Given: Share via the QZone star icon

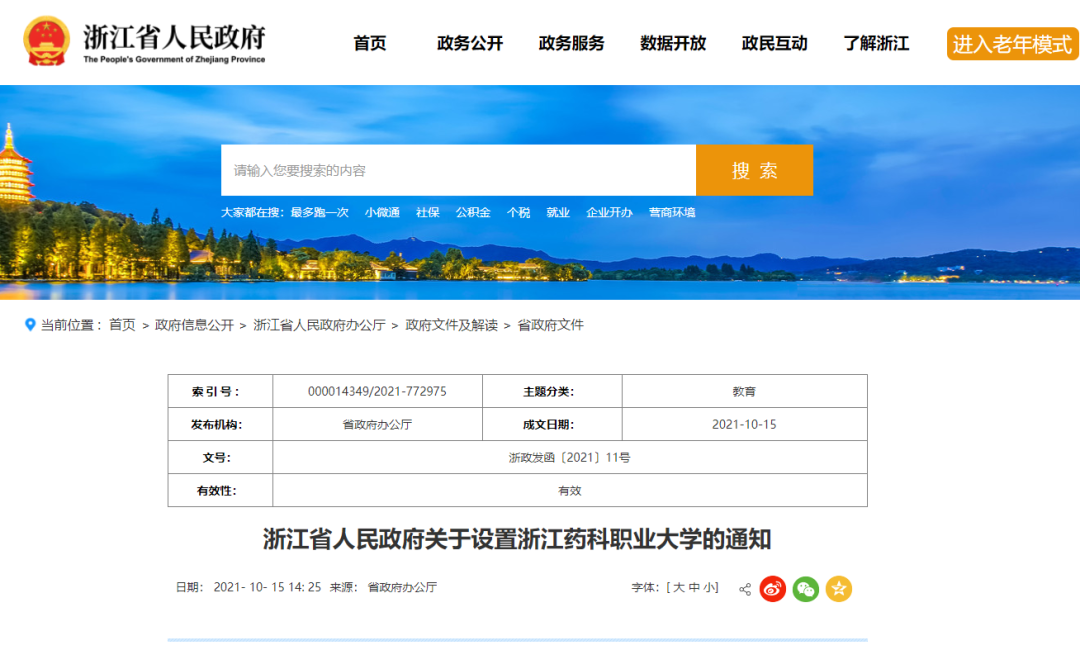Looking at the screenshot, I should 839,589.
